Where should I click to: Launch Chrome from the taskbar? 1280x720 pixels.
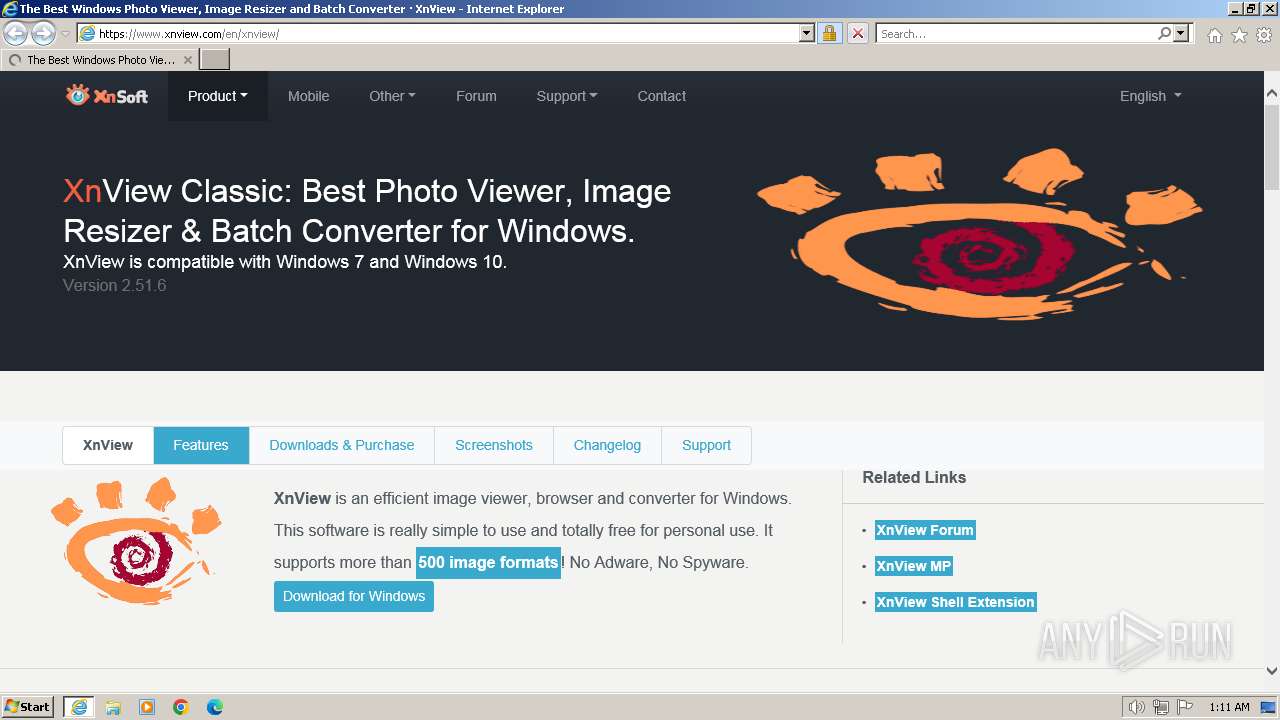tap(181, 707)
